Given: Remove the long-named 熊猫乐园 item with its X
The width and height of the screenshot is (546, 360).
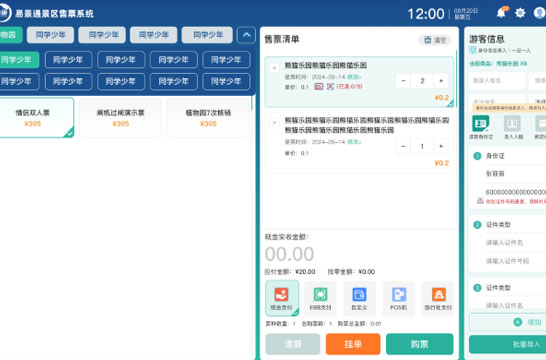Looking at the screenshot, I should click(x=274, y=123).
